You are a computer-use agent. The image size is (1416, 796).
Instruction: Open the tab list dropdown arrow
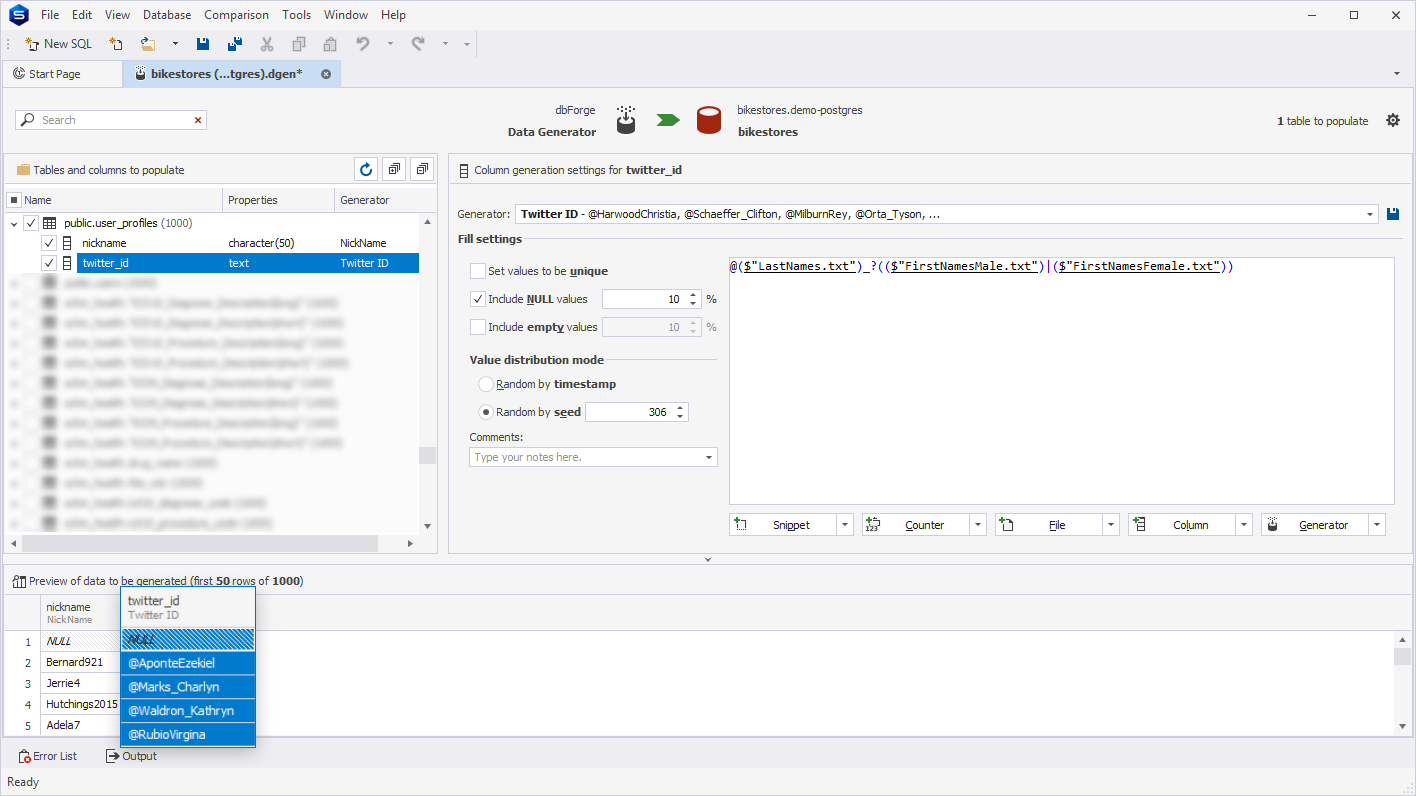pos(1396,74)
